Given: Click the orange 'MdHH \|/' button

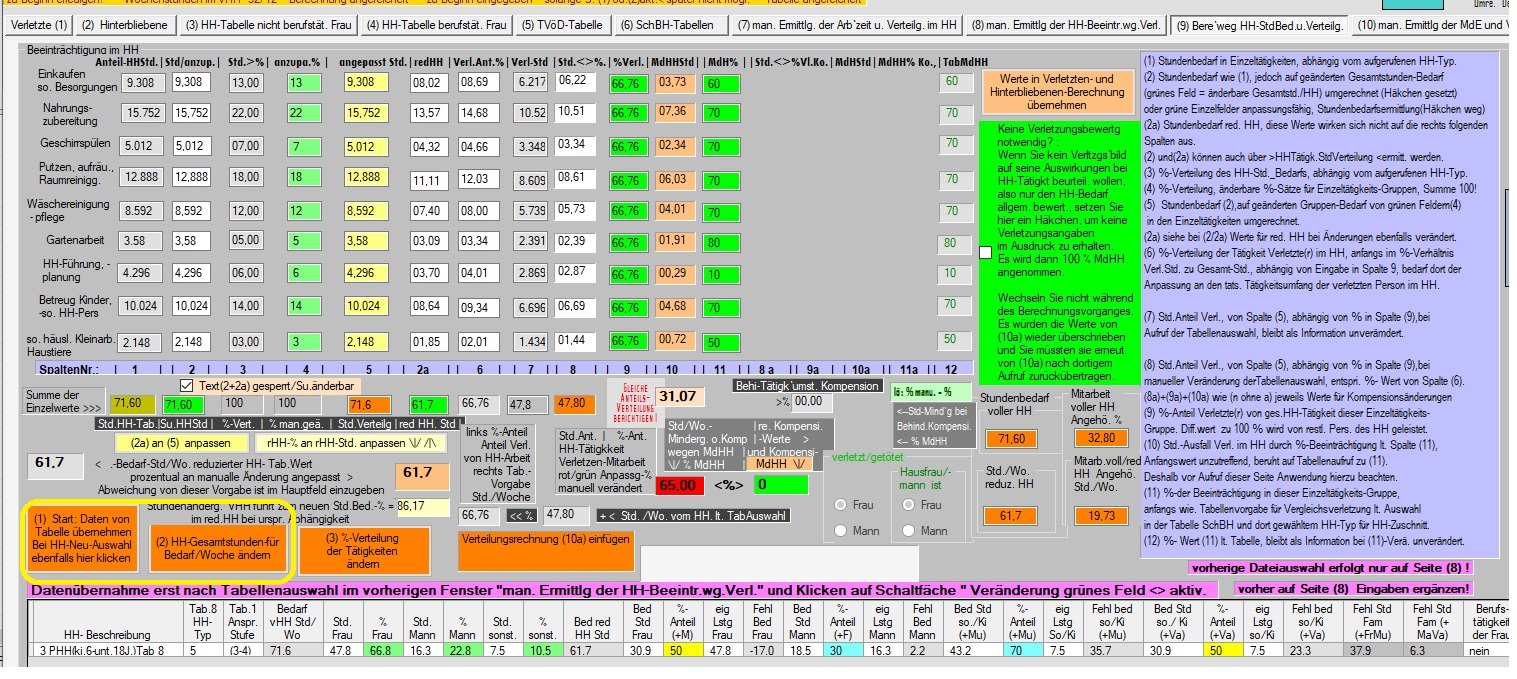Looking at the screenshot, I should 777,462.
